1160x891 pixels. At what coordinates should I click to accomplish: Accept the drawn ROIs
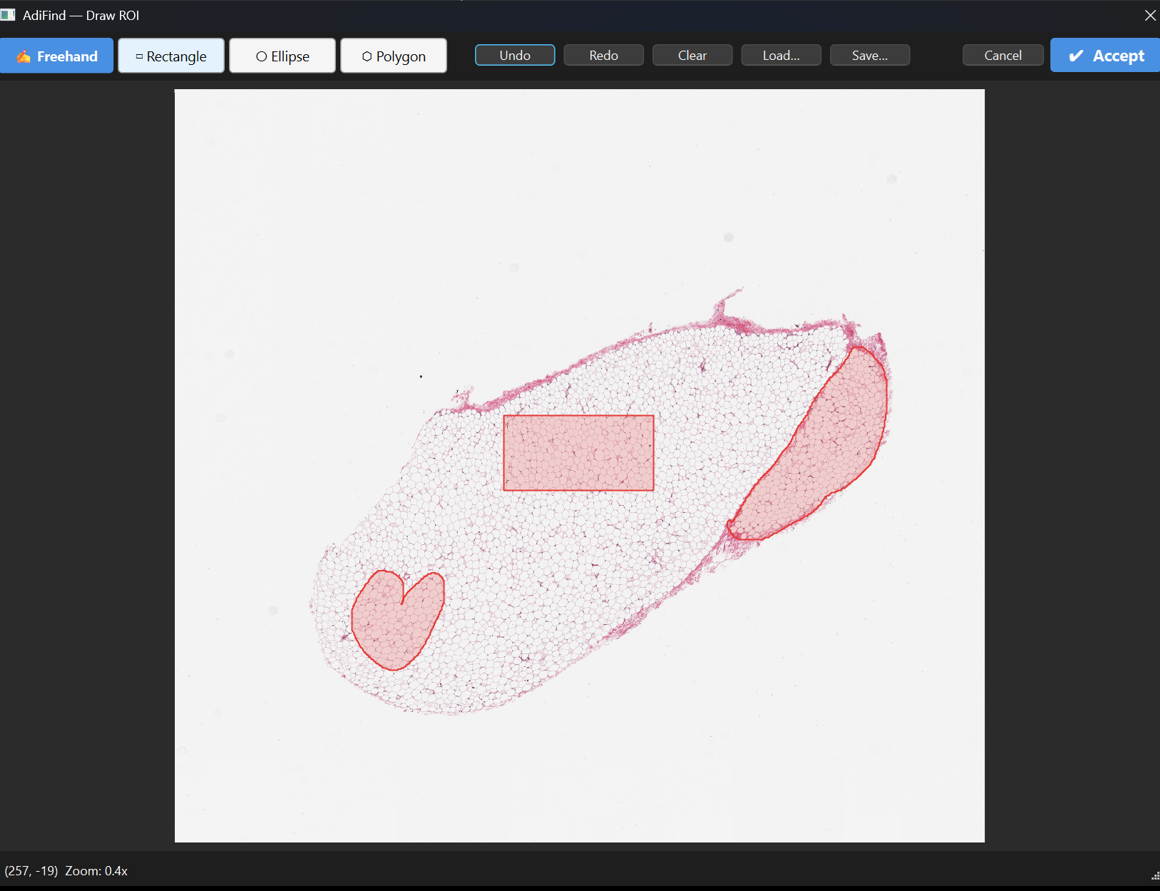click(x=1105, y=56)
